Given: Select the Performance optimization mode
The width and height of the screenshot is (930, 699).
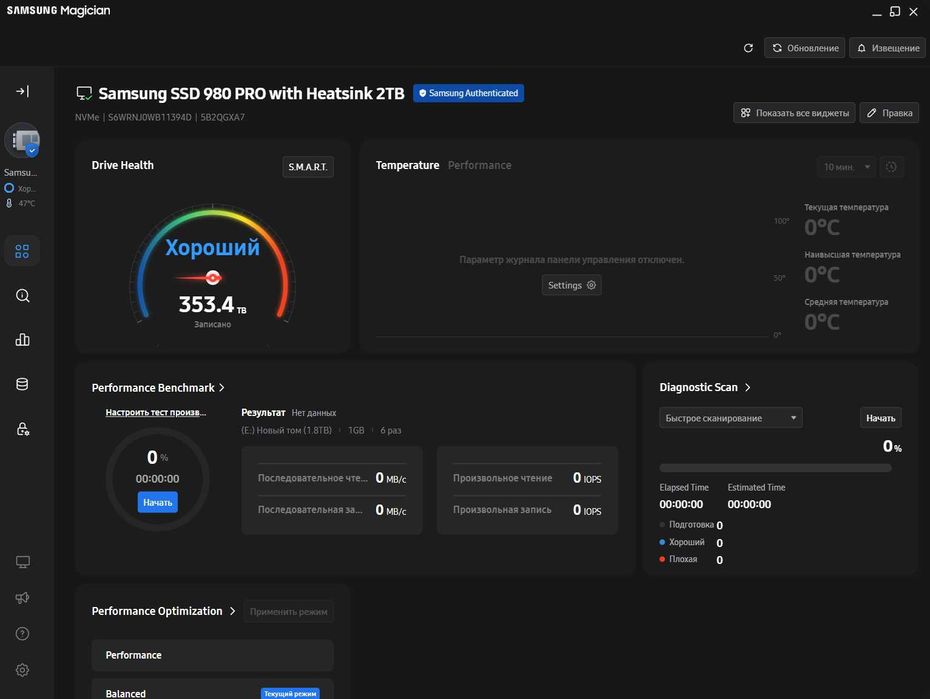Looking at the screenshot, I should click(212, 655).
